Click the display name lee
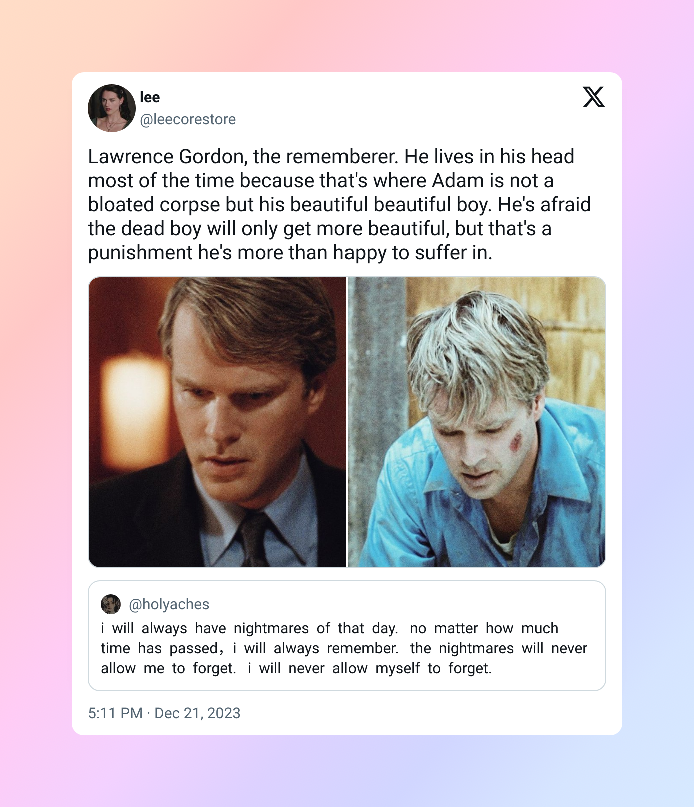Viewport: 694px width, 807px height. click(150, 97)
